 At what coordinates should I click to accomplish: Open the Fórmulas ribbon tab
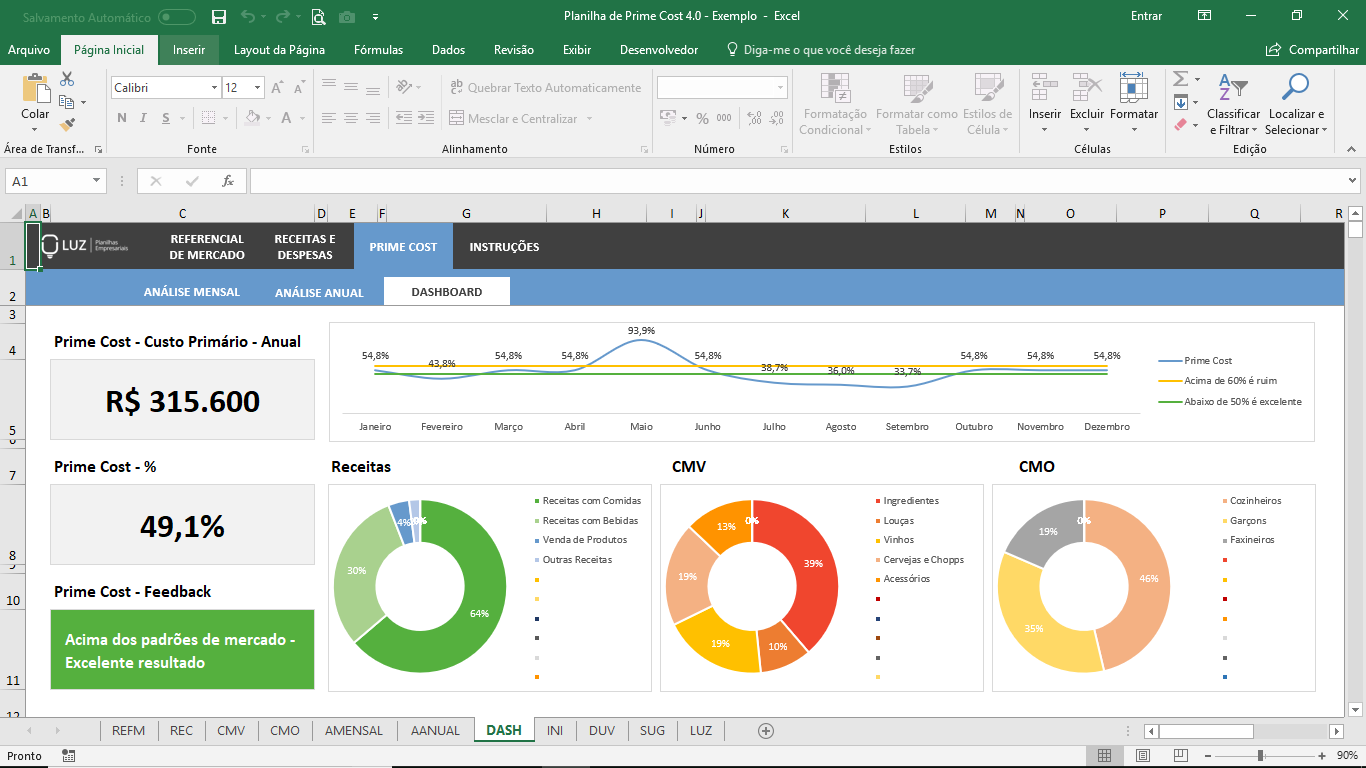pyautogui.click(x=378, y=50)
